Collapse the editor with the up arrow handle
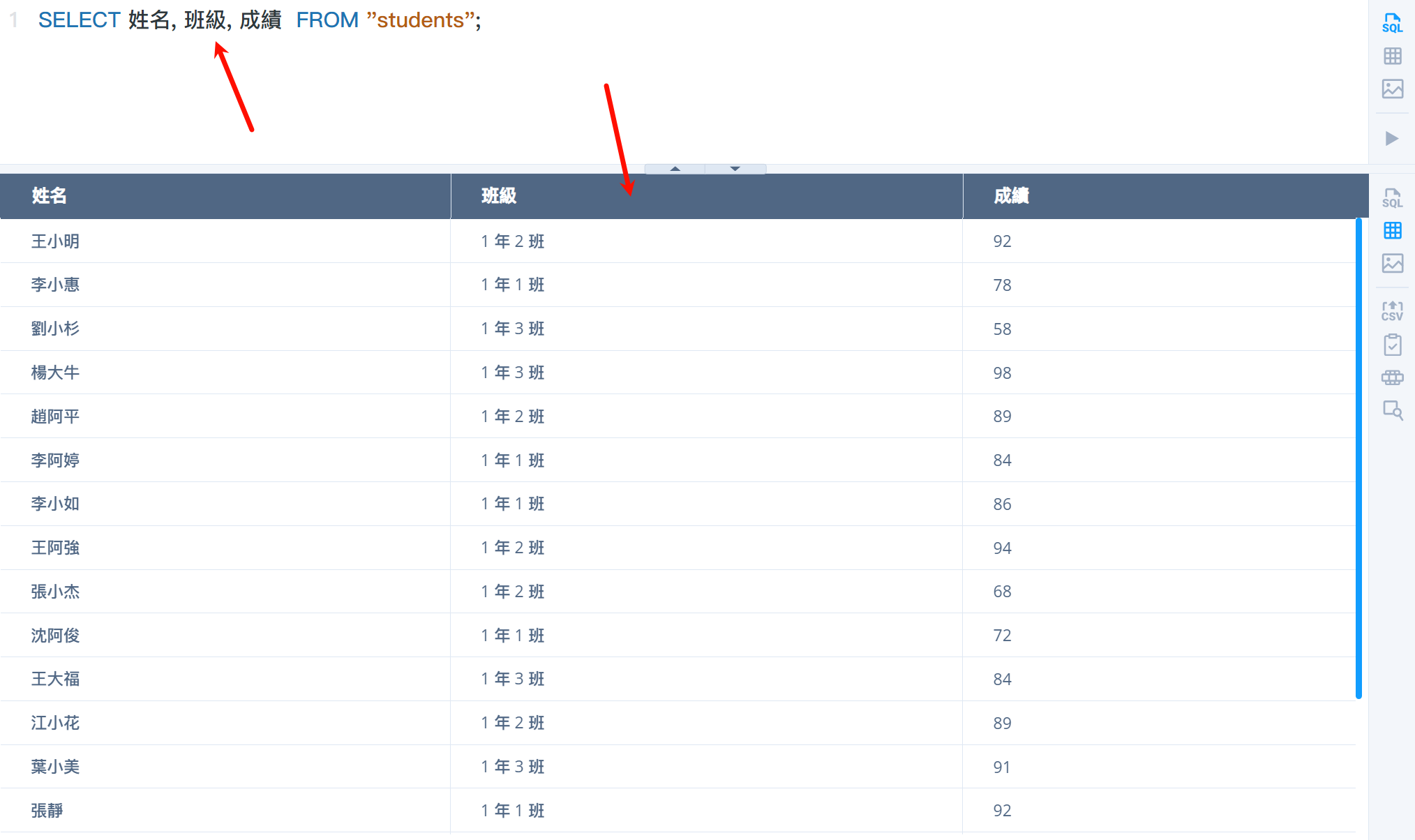Viewport: 1415px width, 840px height. tap(675, 169)
